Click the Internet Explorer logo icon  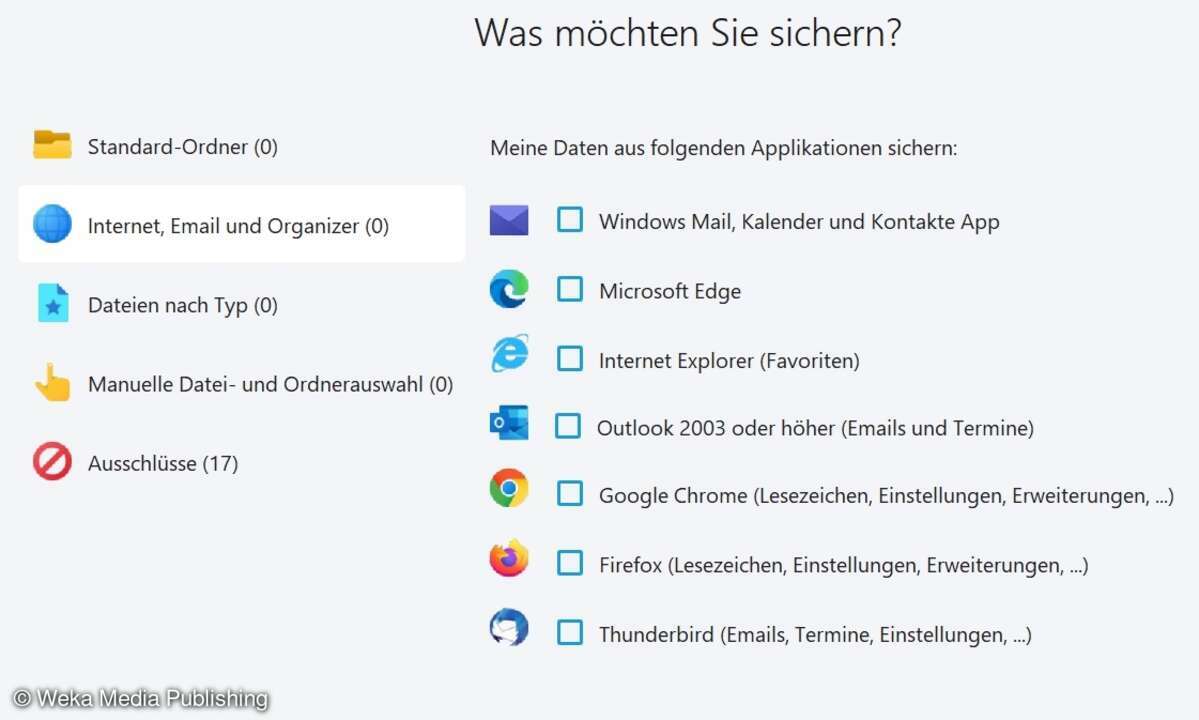tap(509, 354)
